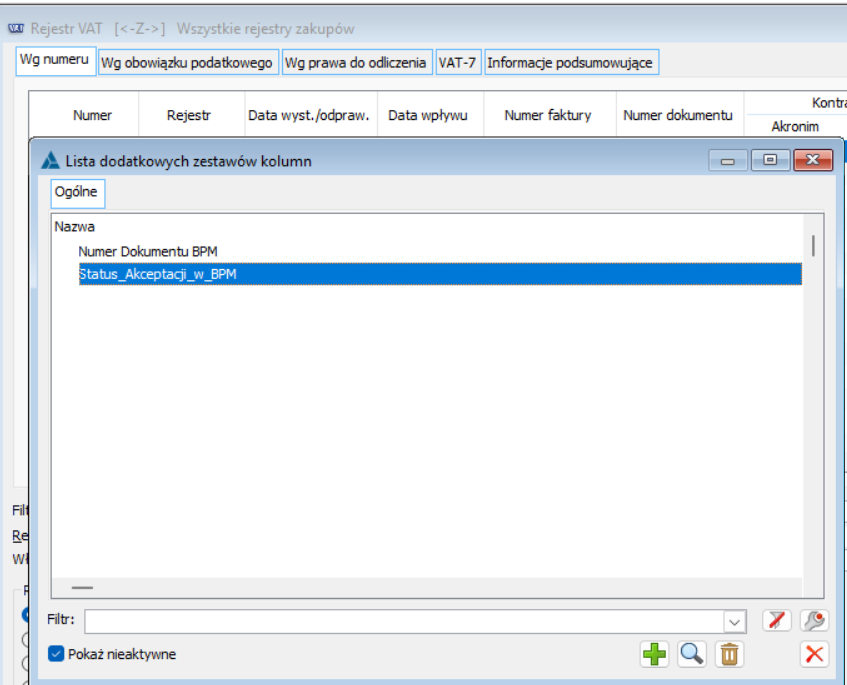Close the dialog with the red X button
Image resolution: width=847 pixels, height=685 pixels.
click(x=814, y=654)
